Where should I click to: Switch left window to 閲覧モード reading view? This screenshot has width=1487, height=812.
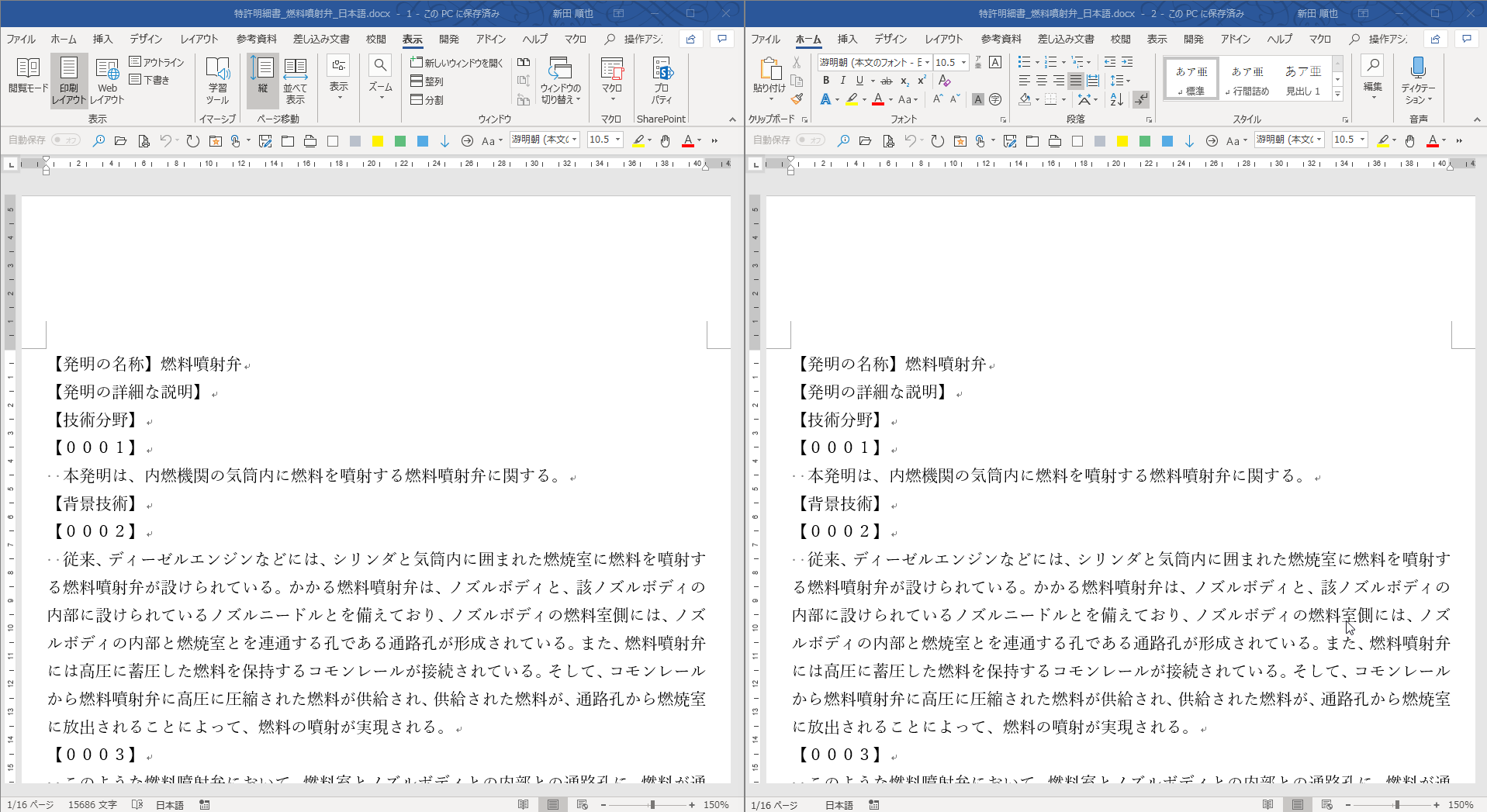click(x=28, y=76)
